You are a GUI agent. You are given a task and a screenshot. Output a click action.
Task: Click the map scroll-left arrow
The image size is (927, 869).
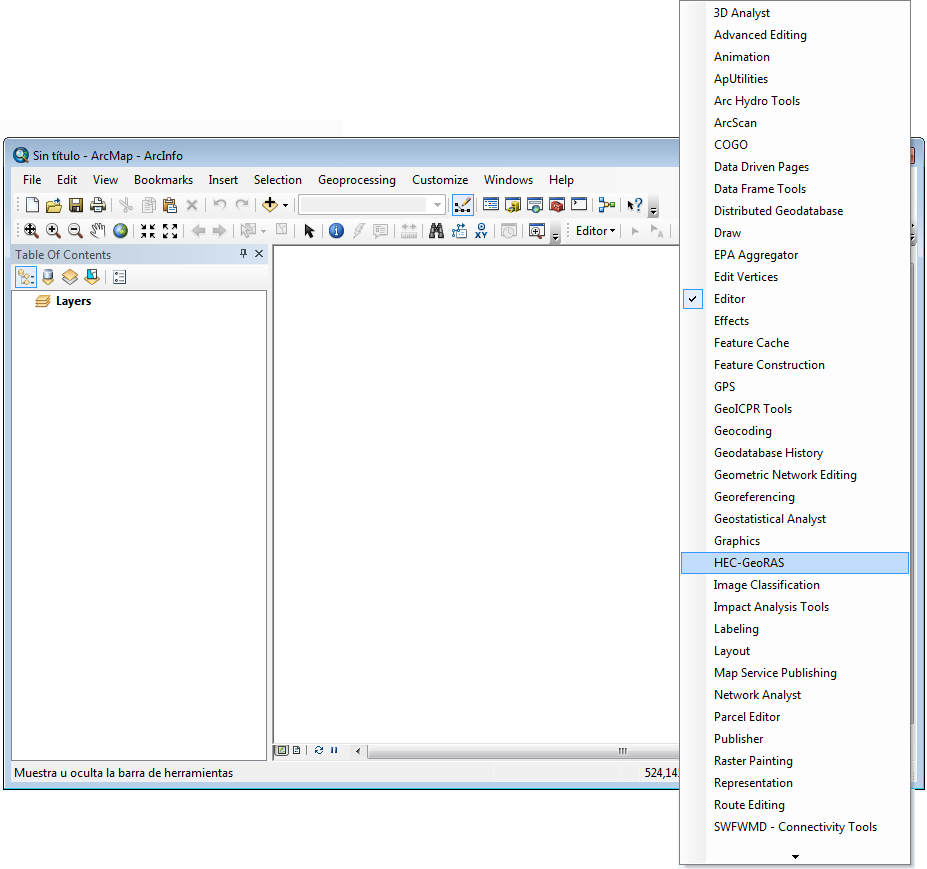pyautogui.click(x=358, y=751)
